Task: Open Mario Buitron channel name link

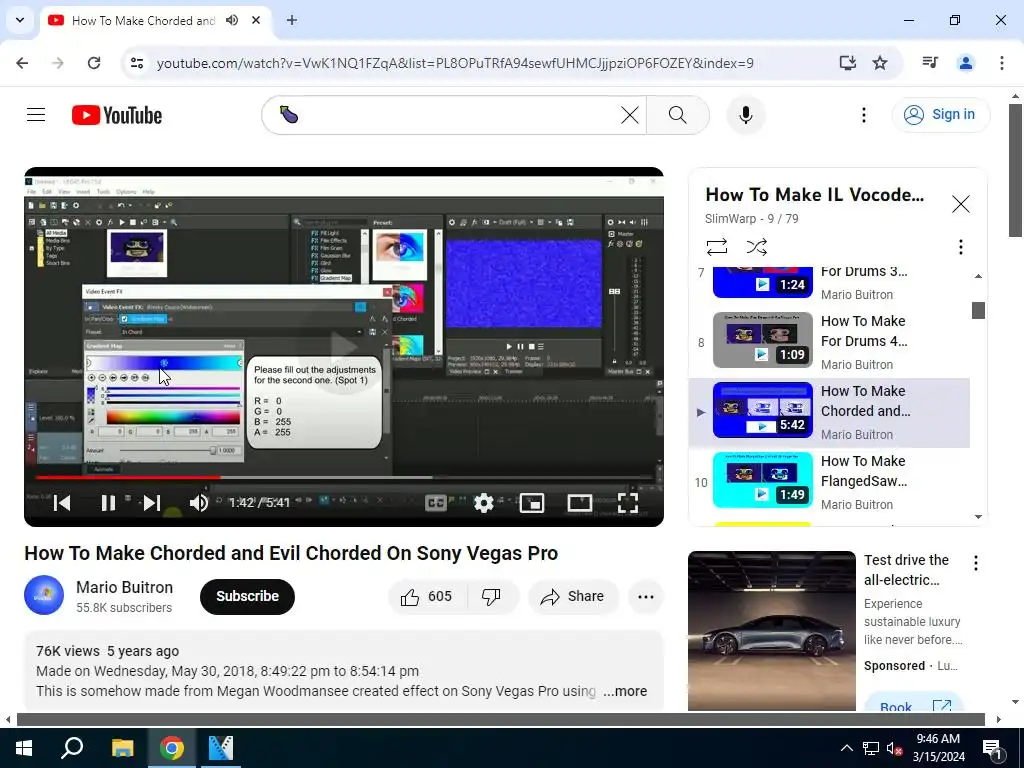Action: point(124,587)
